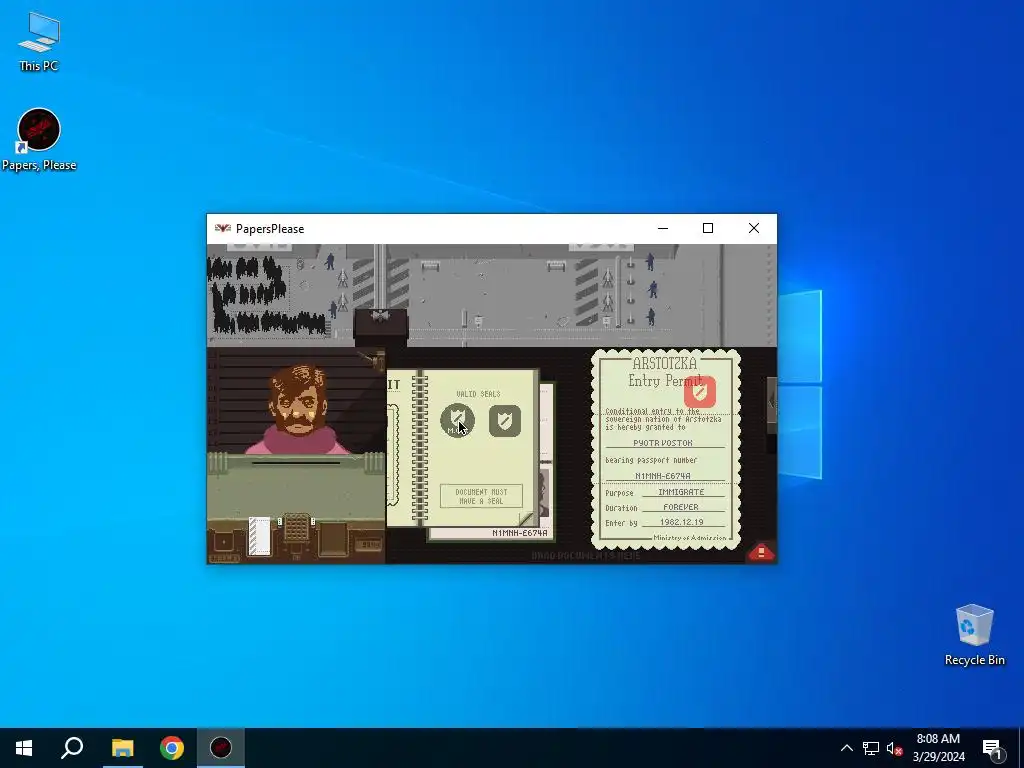Open File Explorer from taskbar
The image size is (1024, 768).
(x=122, y=748)
